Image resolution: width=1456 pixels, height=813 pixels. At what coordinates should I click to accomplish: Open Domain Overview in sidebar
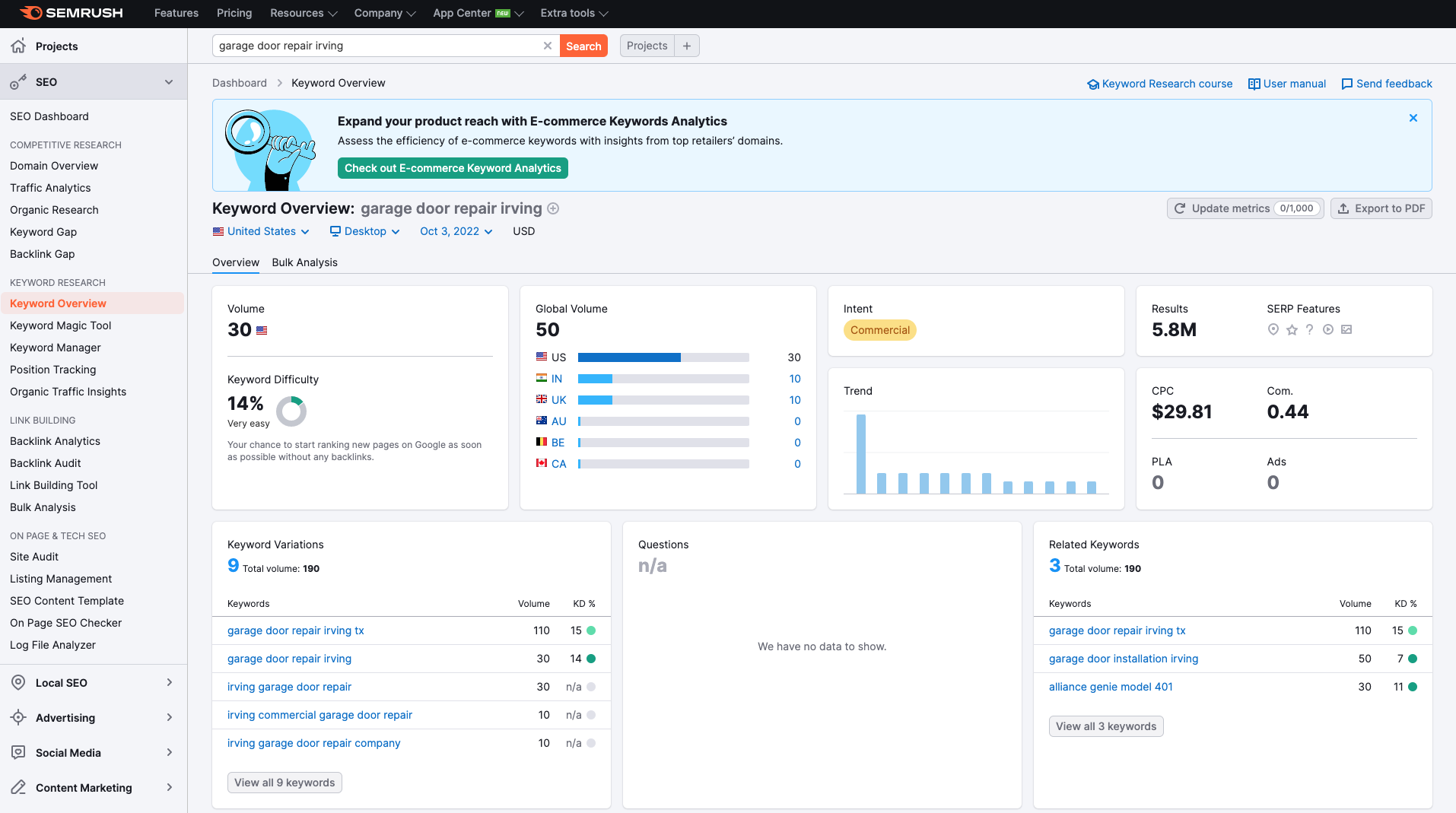pos(54,166)
